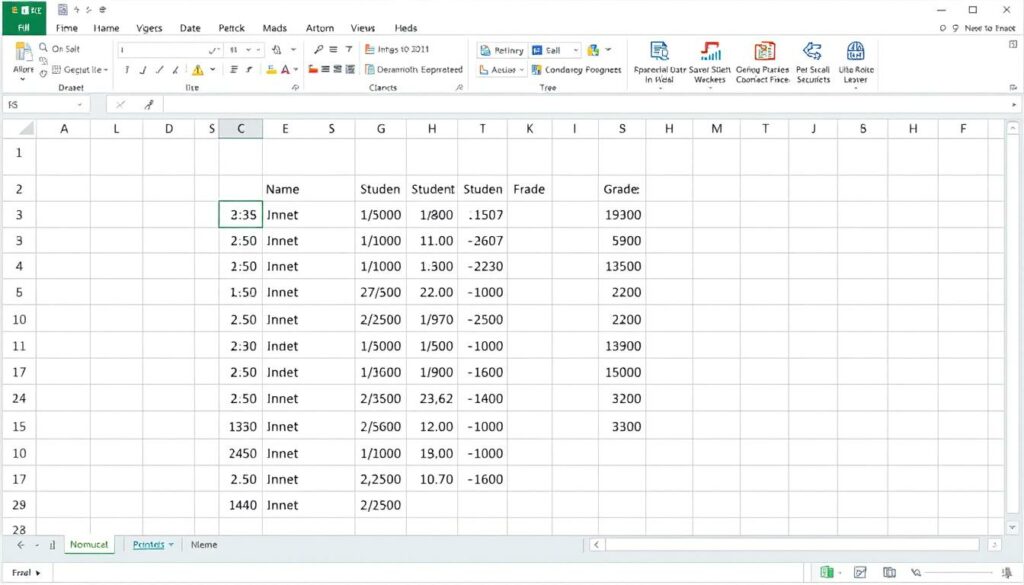The height and width of the screenshot is (585, 1024).
Task: Click the save icon in quick access toolbar
Action: (62, 10)
